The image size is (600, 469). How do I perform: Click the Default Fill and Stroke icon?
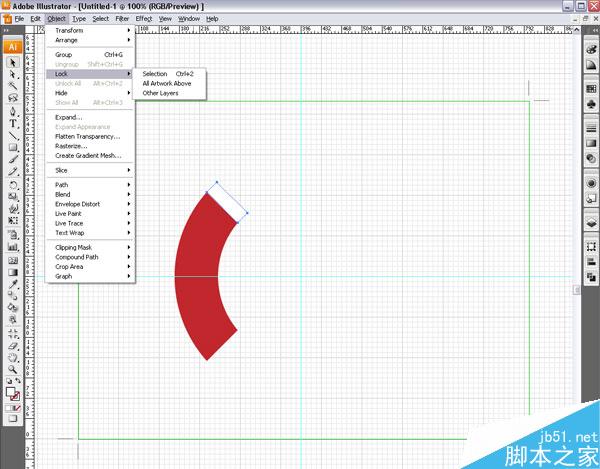[x=9, y=381]
